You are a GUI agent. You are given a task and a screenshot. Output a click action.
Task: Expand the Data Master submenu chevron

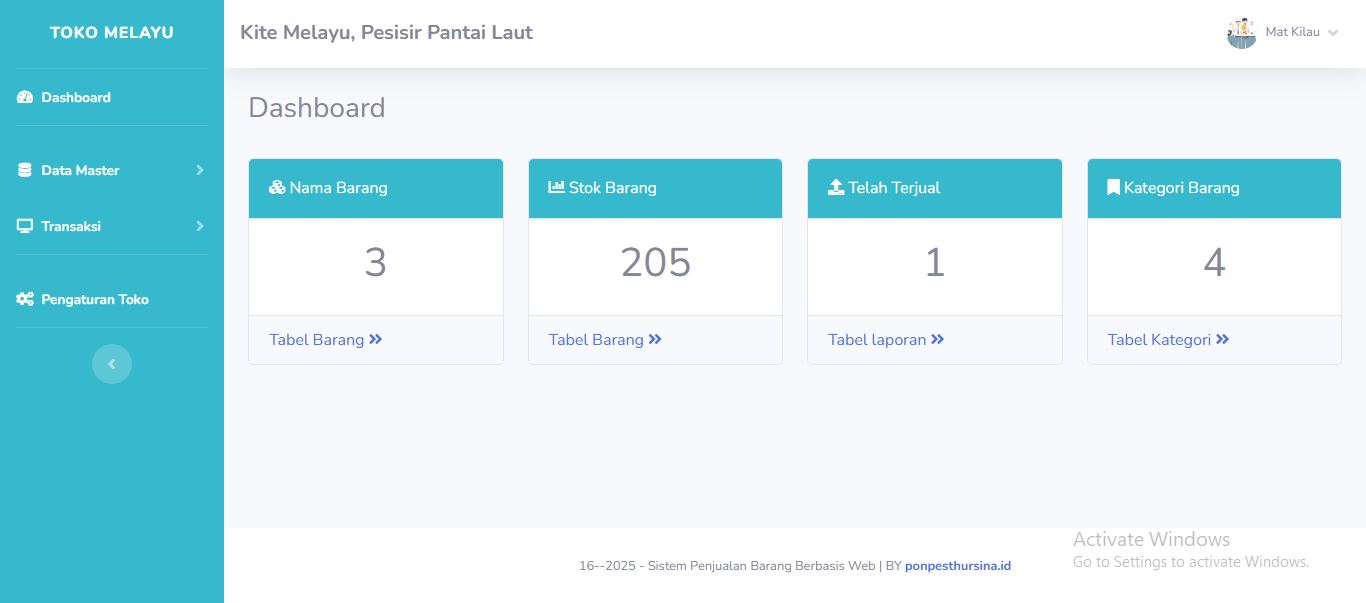click(x=200, y=170)
